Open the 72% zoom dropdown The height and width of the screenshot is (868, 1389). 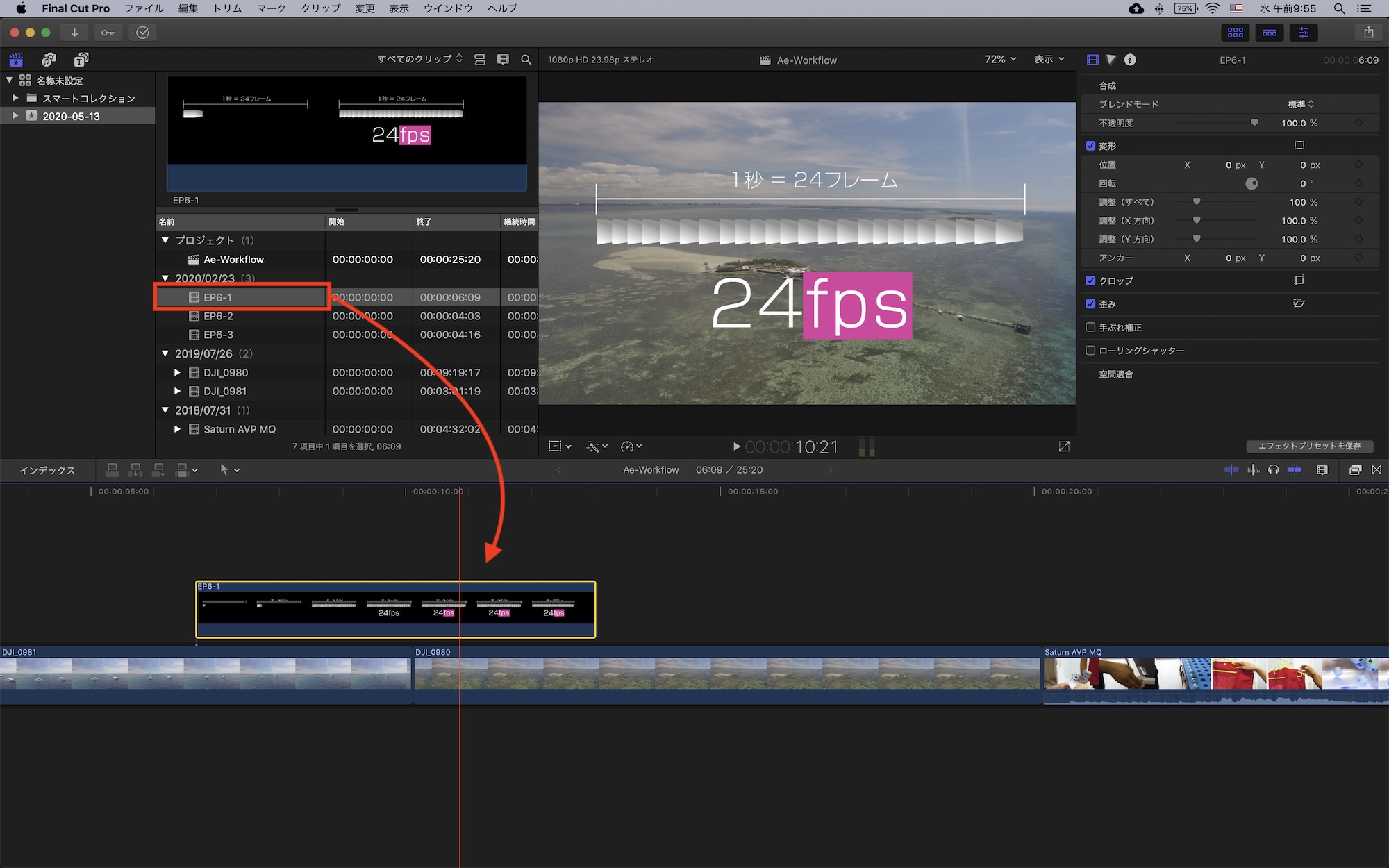click(1000, 60)
